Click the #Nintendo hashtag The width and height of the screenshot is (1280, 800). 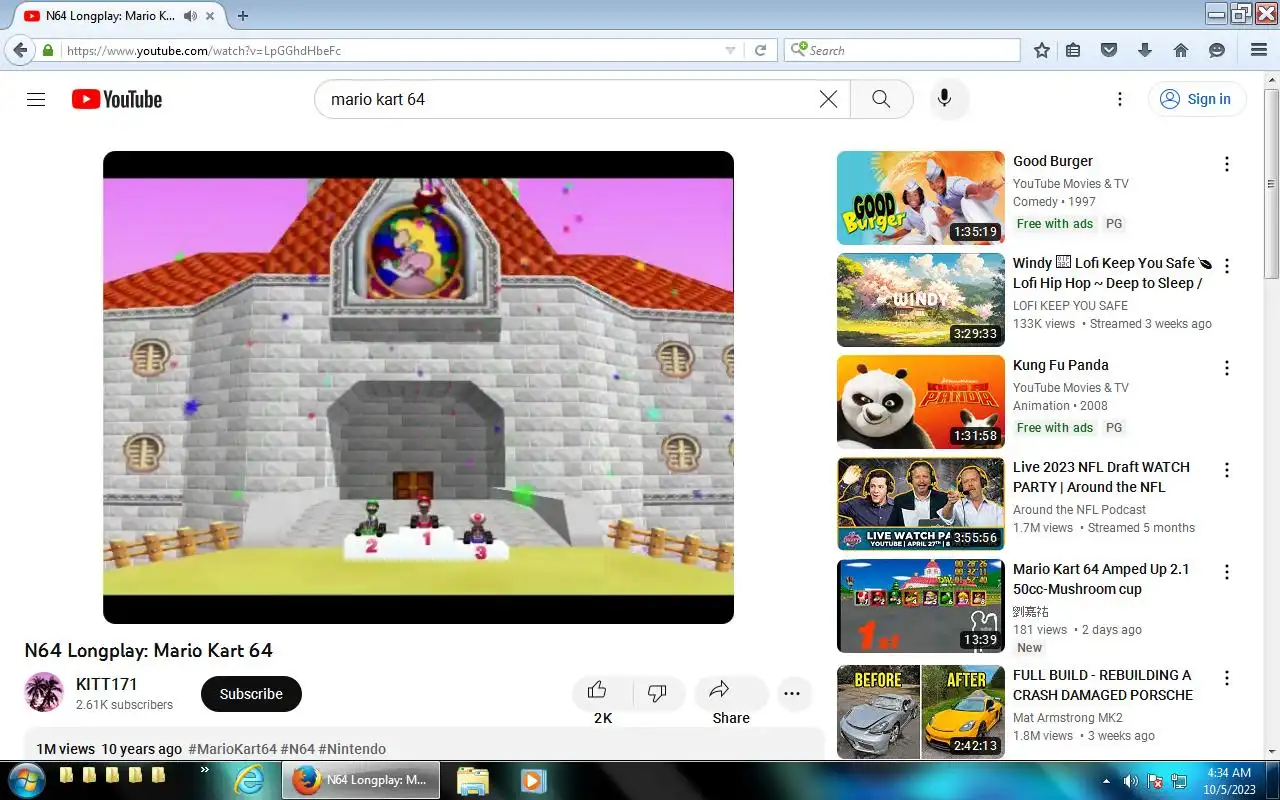[x=353, y=749]
